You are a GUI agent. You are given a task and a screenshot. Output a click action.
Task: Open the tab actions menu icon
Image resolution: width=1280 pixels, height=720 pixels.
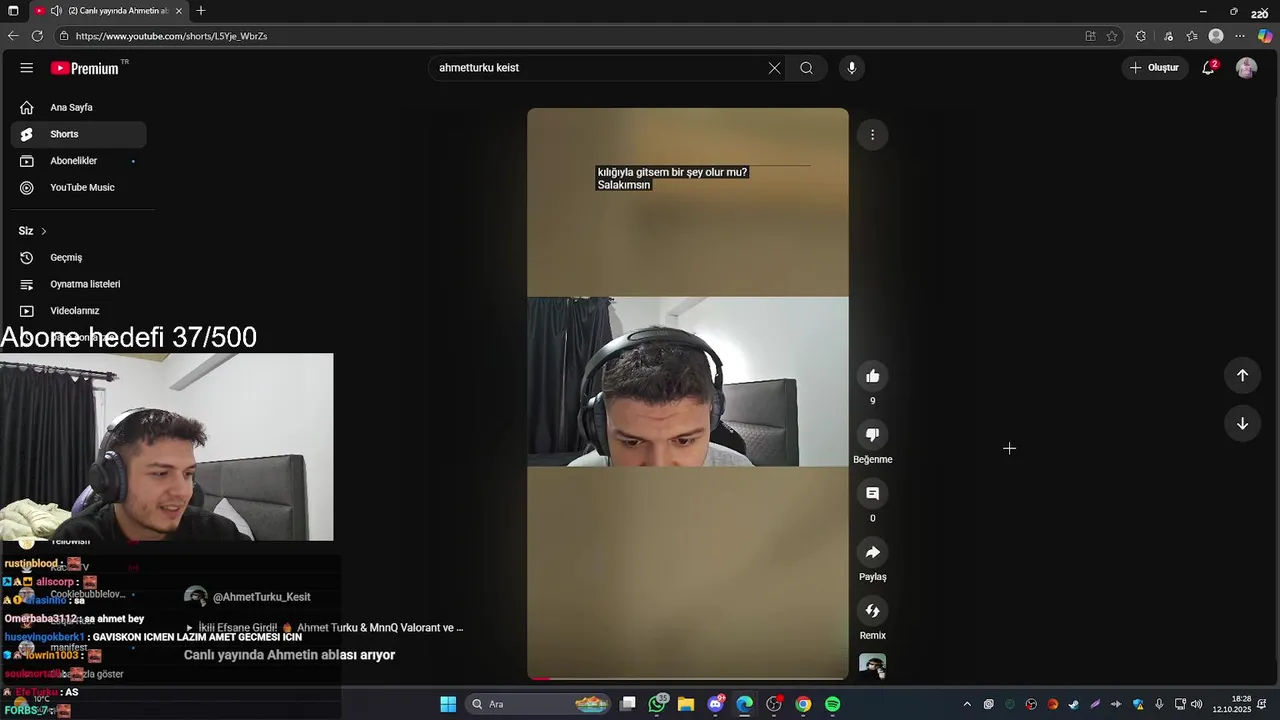(x=13, y=11)
